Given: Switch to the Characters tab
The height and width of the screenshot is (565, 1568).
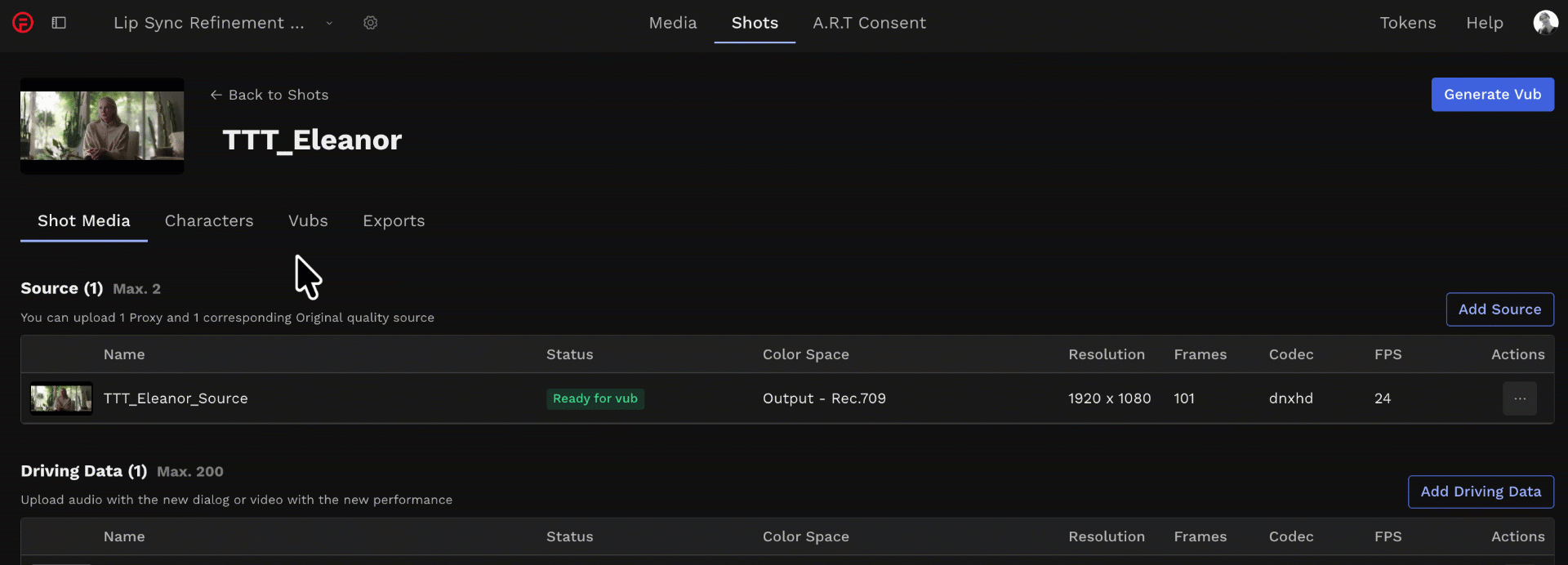Looking at the screenshot, I should click(209, 220).
